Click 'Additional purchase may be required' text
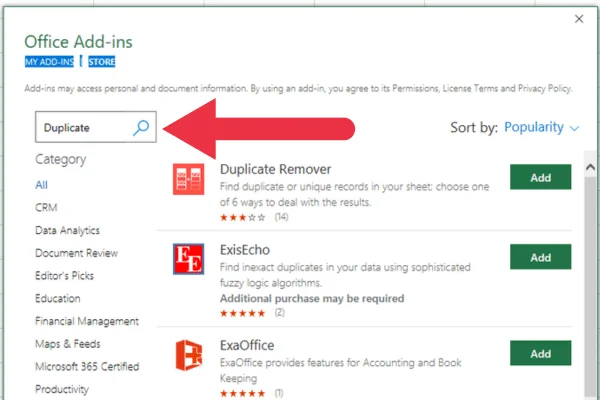600x400 pixels. point(312,299)
